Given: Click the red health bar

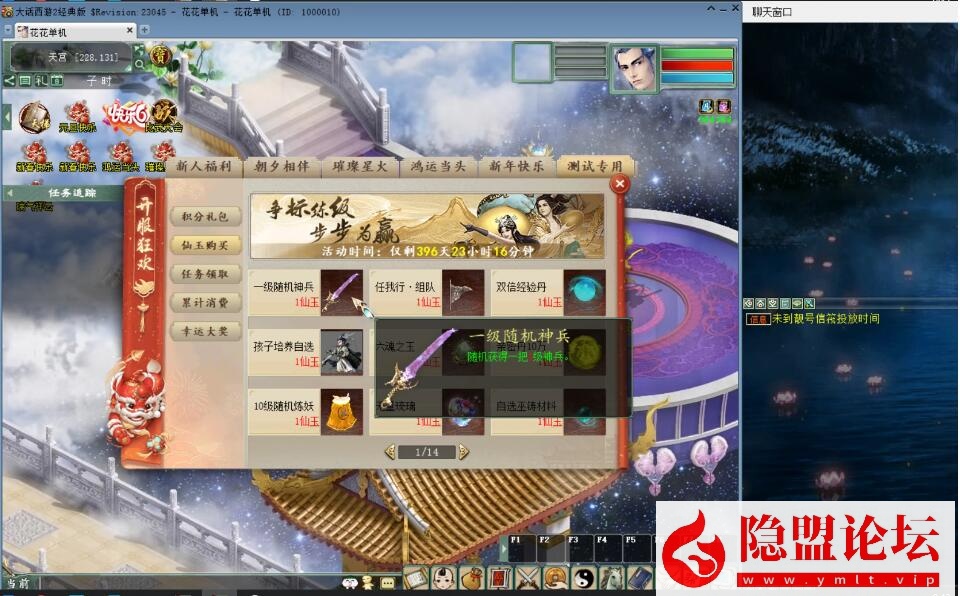Looking at the screenshot, I should pos(696,66).
